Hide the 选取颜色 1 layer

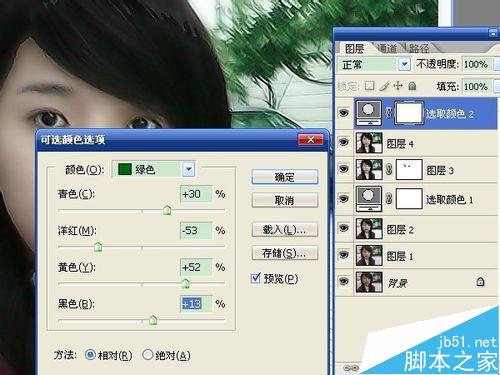(344, 199)
